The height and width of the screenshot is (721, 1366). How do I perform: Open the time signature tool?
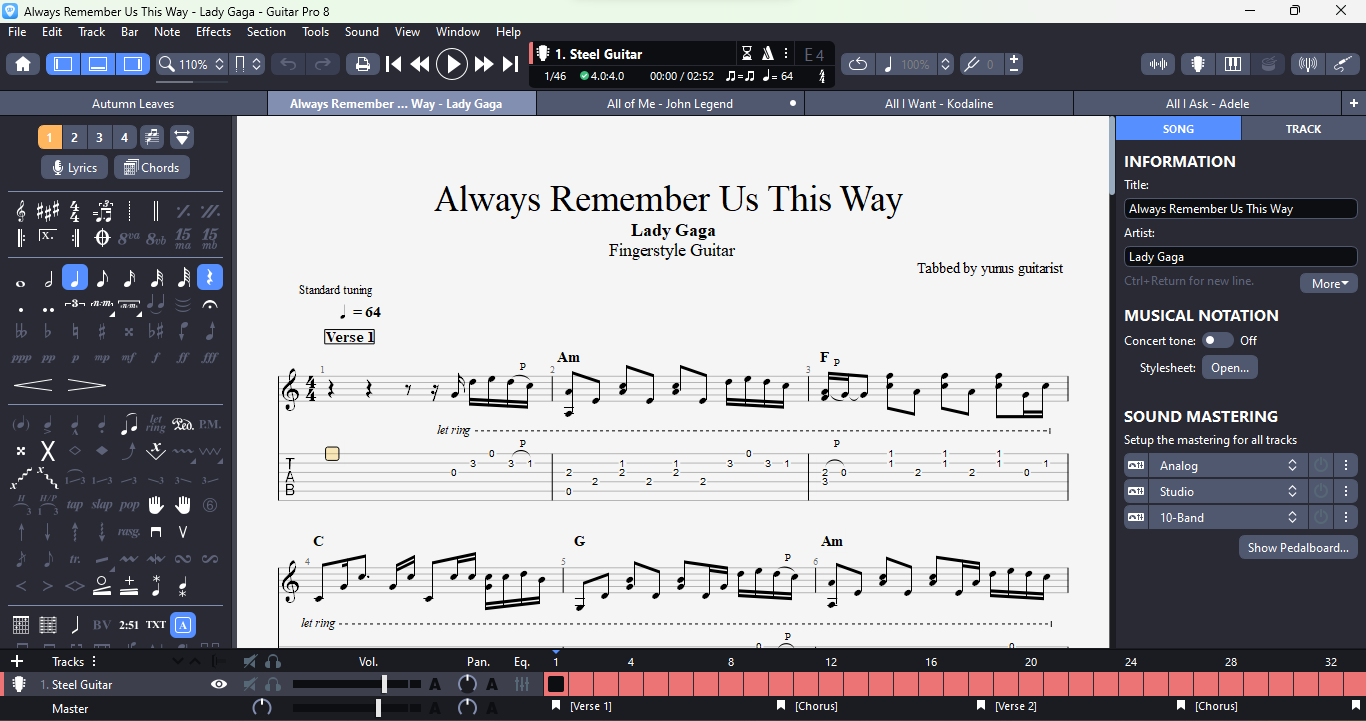(75, 211)
